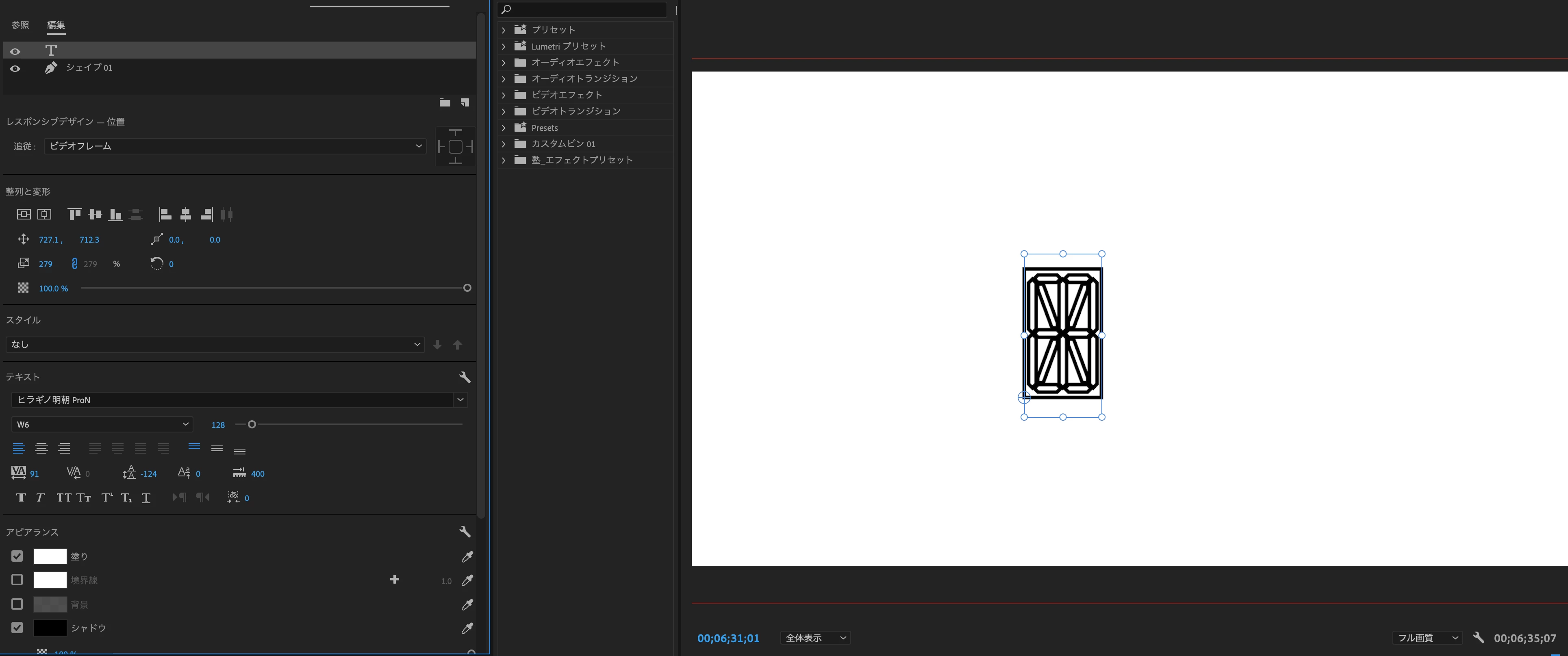Click the fill color eyedropper
Image resolution: width=1568 pixels, height=656 pixels.
click(467, 556)
